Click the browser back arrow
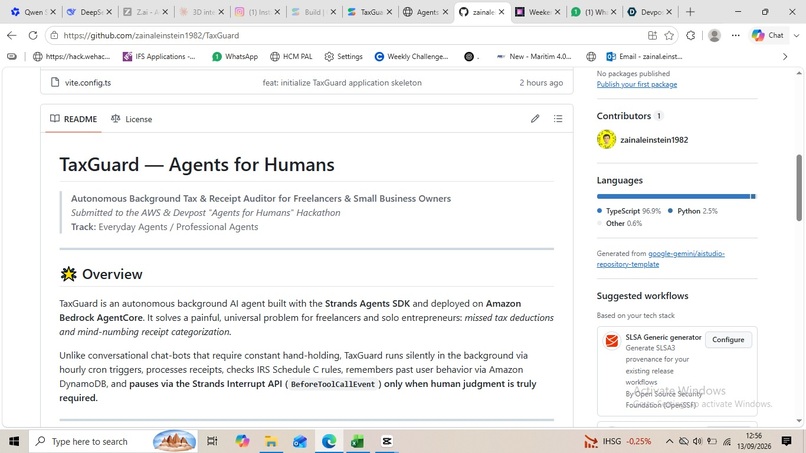 pyautogui.click(x=12, y=35)
